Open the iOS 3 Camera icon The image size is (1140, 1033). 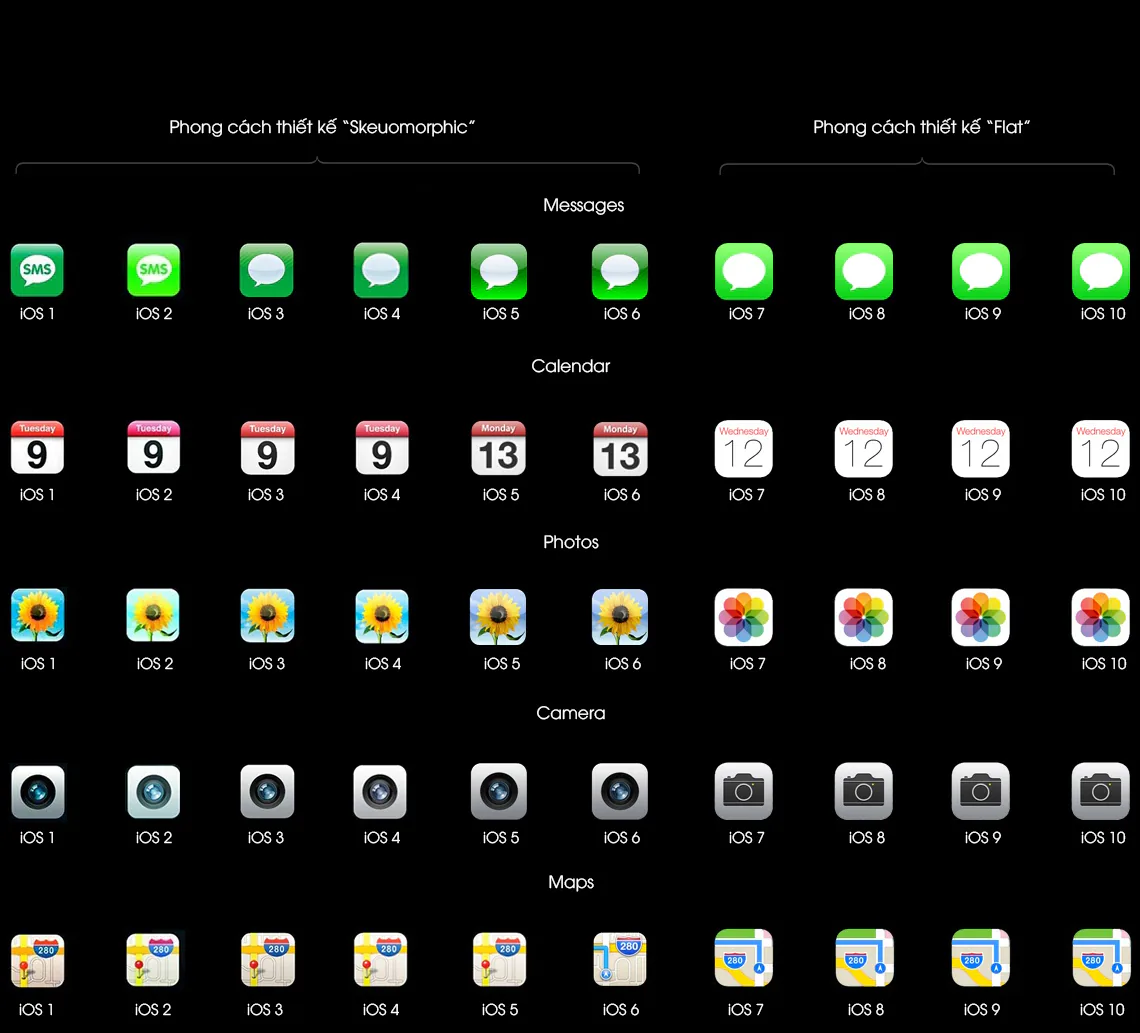coord(268,792)
